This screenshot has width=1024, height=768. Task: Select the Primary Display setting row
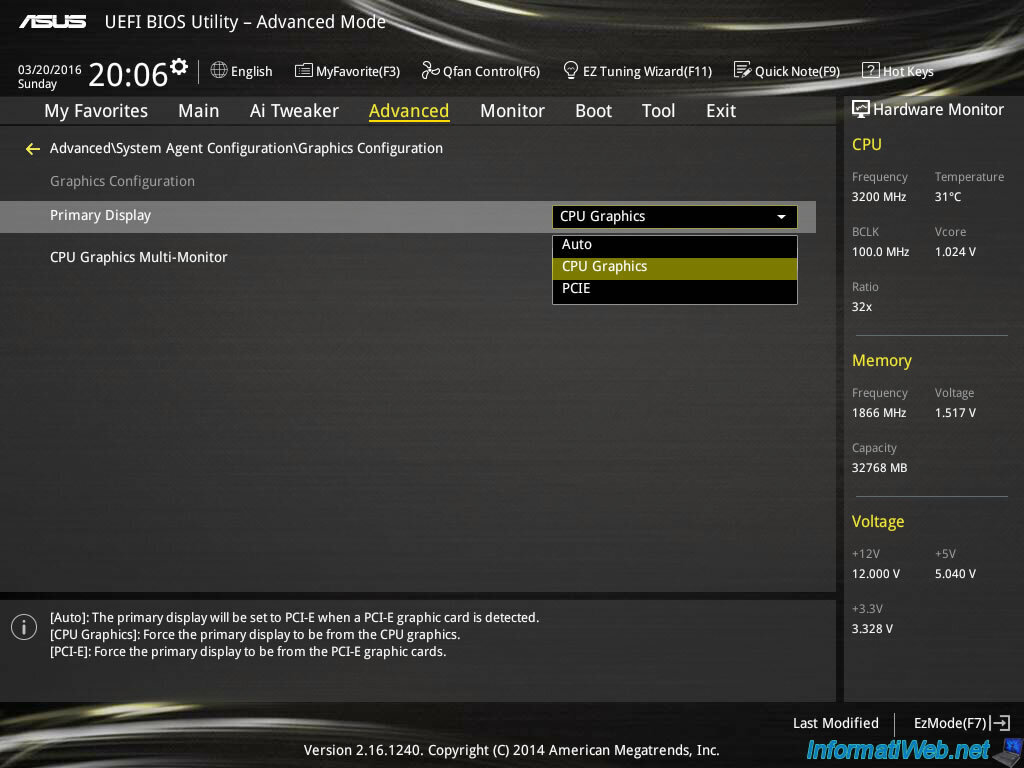pyautogui.click(x=408, y=217)
